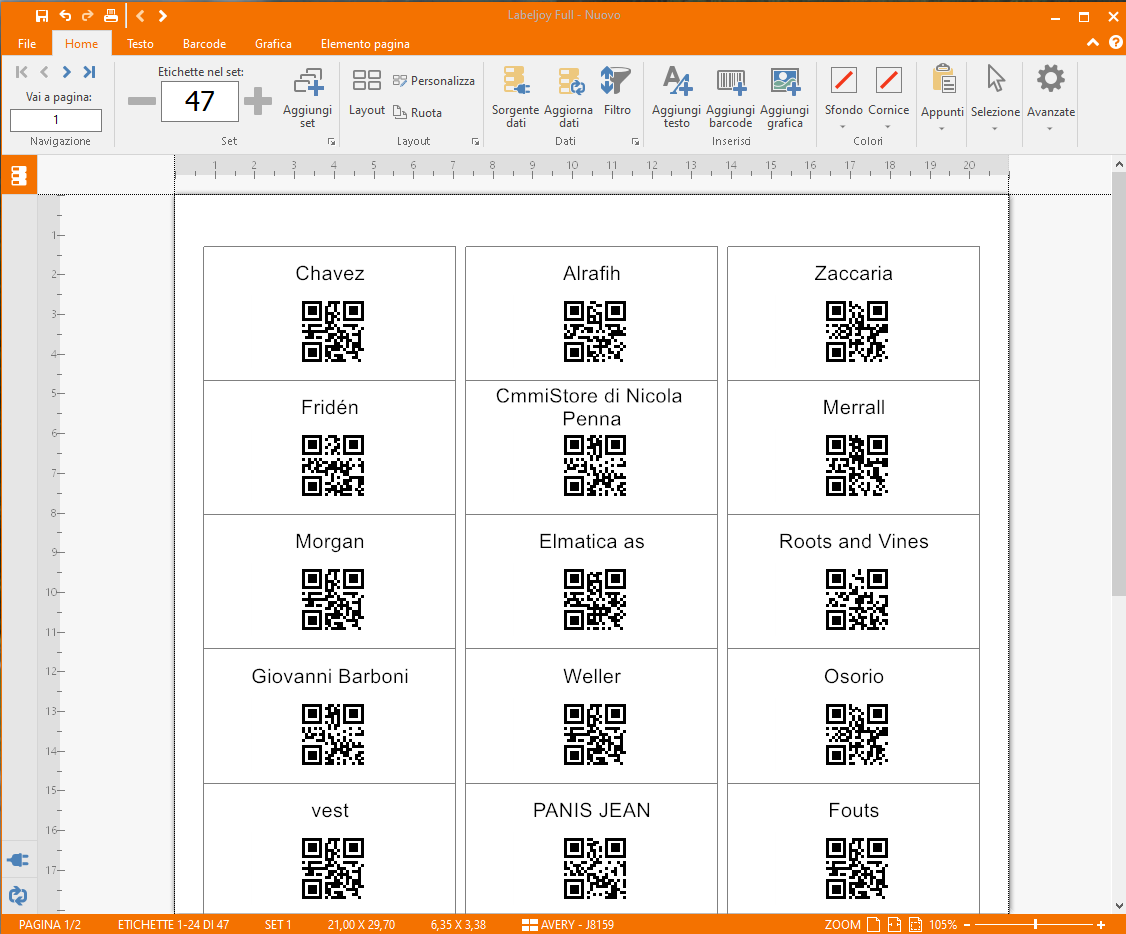Select the first zoom page-fit icon
1126x934 pixels.
tap(873, 925)
